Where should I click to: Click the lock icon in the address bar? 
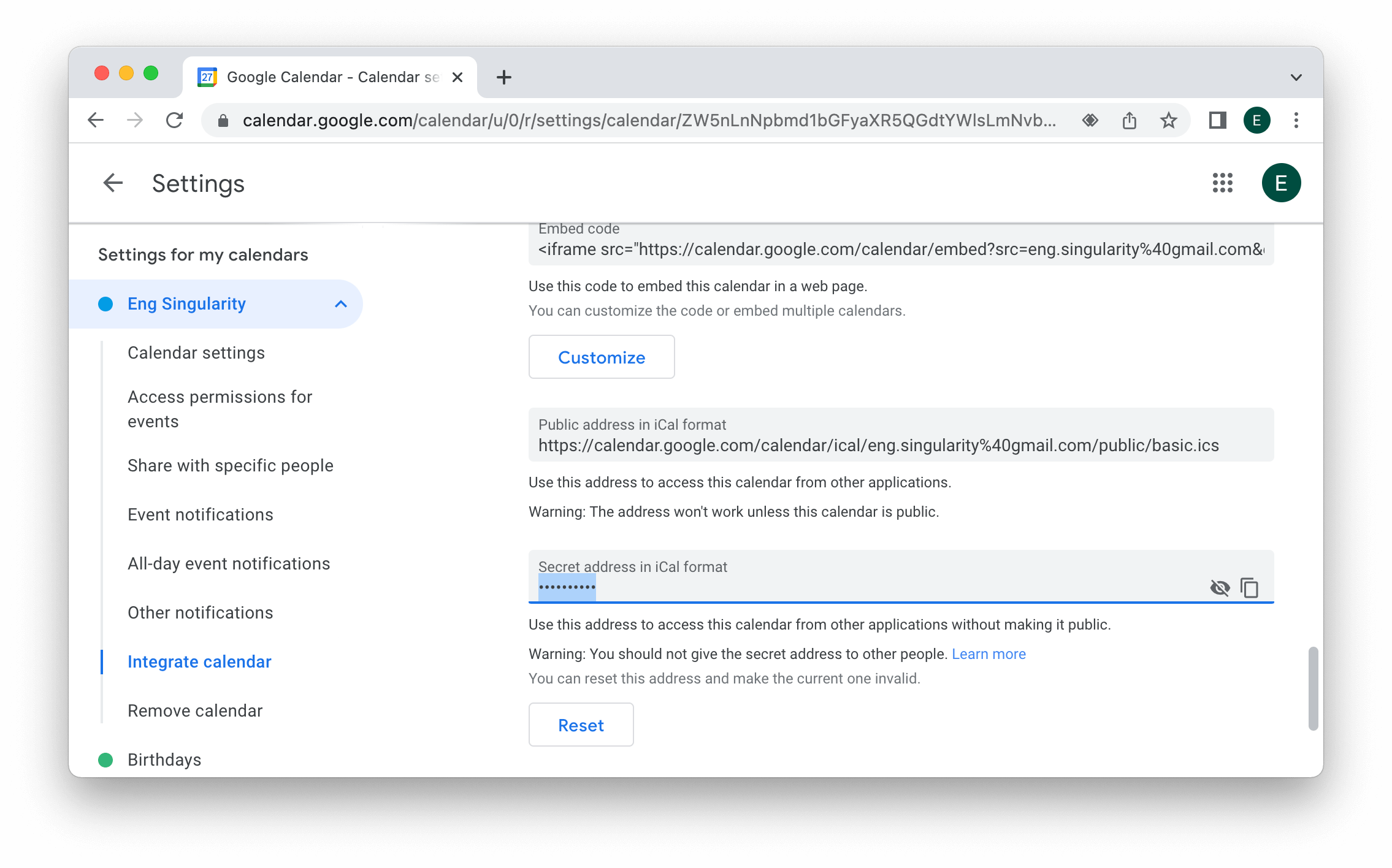point(223,121)
